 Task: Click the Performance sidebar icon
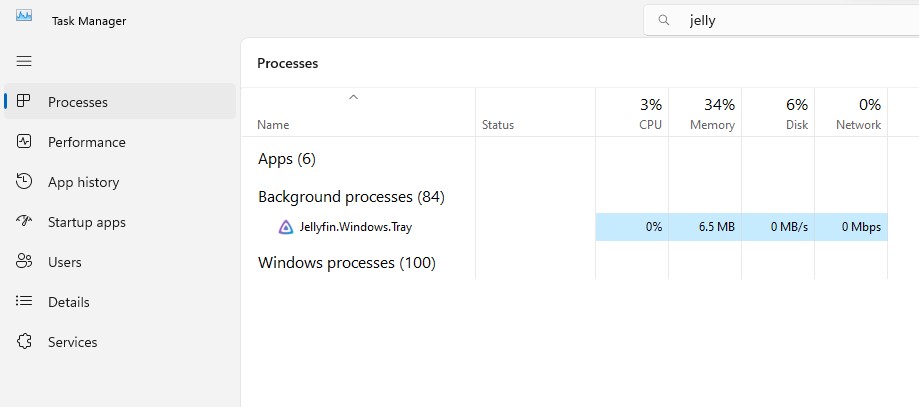click(x=25, y=142)
